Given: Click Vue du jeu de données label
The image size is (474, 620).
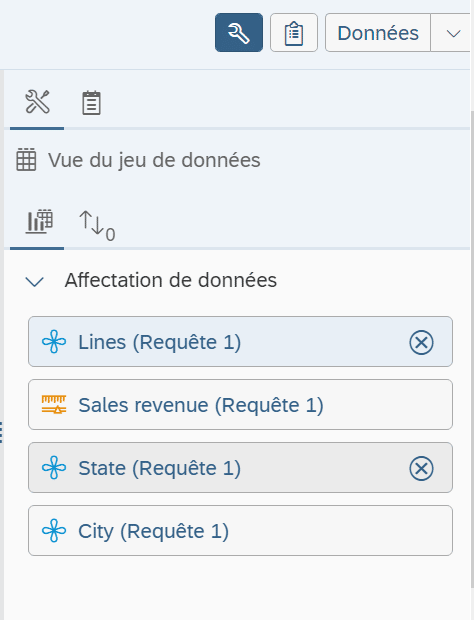Looking at the screenshot, I should coord(154,160).
